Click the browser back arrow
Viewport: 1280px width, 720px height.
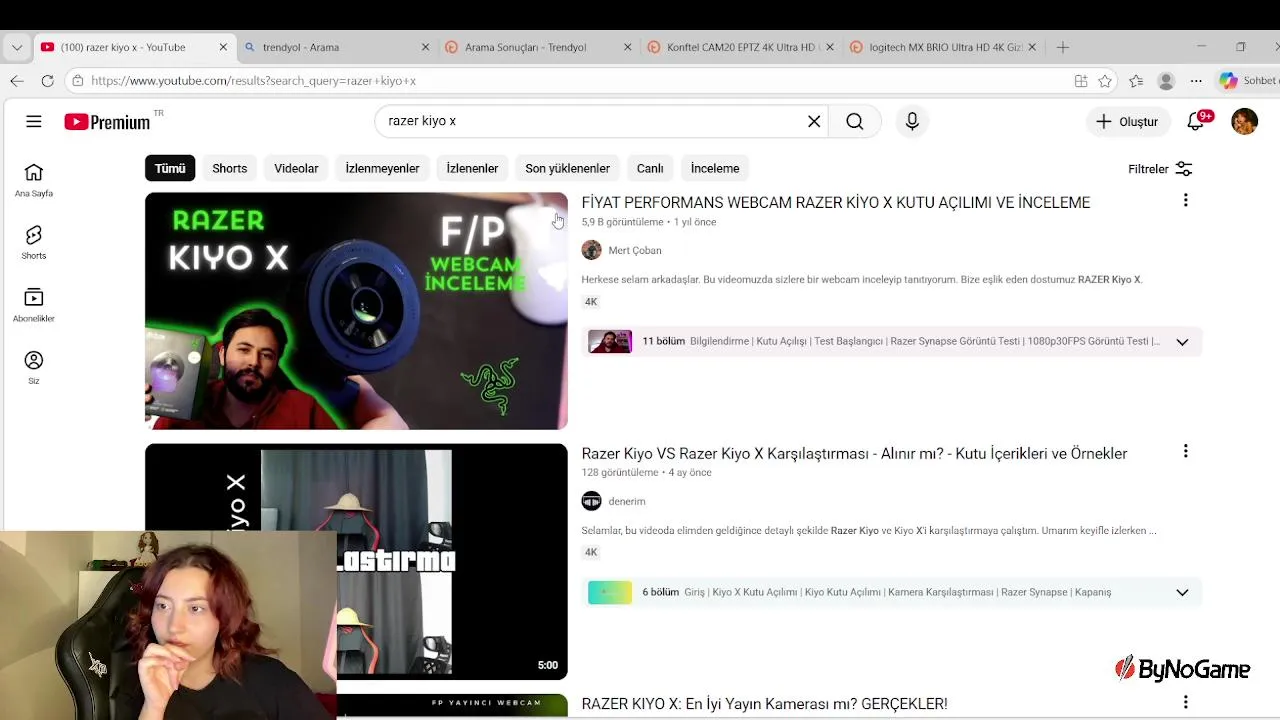(17, 81)
